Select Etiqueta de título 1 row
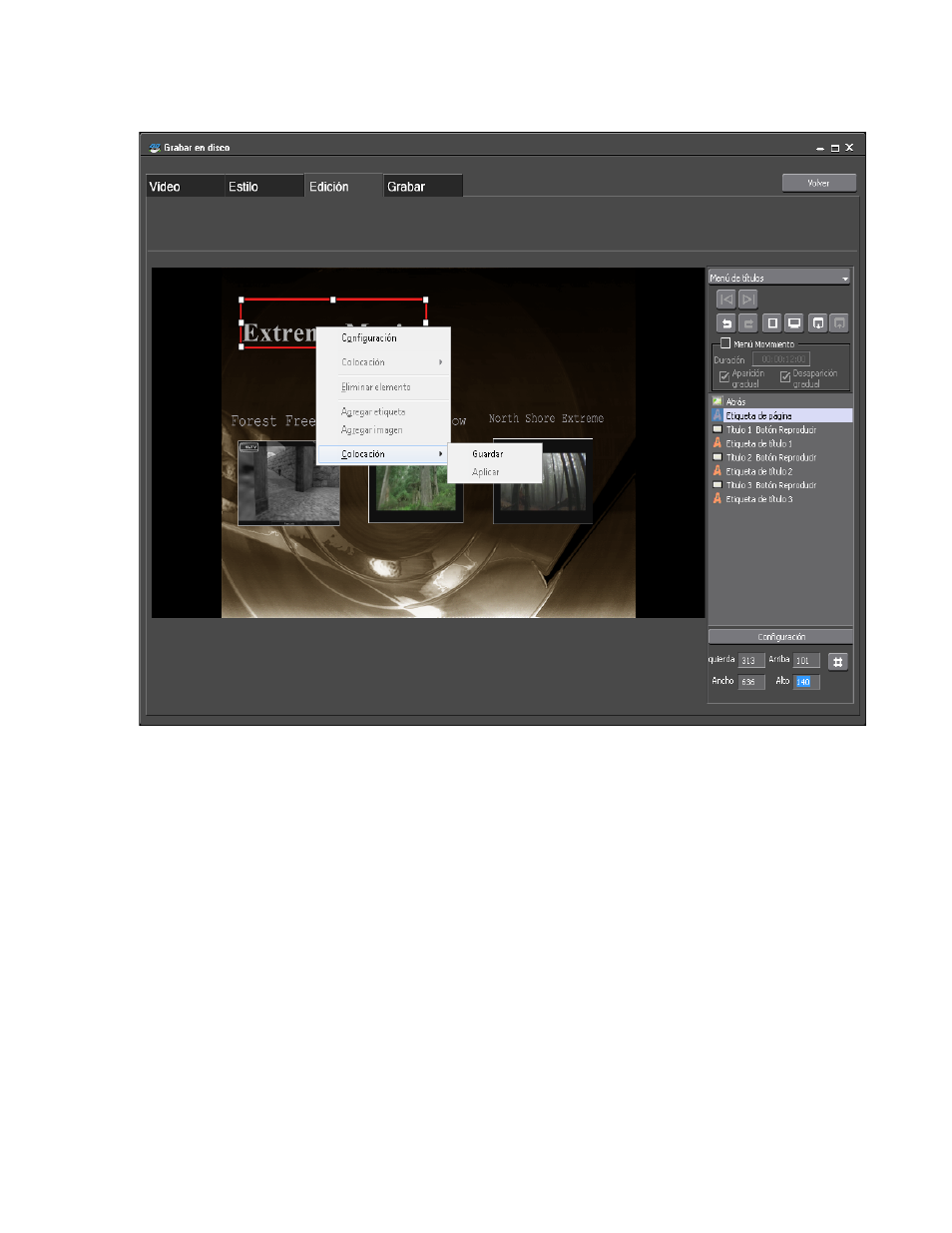Image resolution: width=952 pixels, height=1233 pixels. (x=781, y=443)
